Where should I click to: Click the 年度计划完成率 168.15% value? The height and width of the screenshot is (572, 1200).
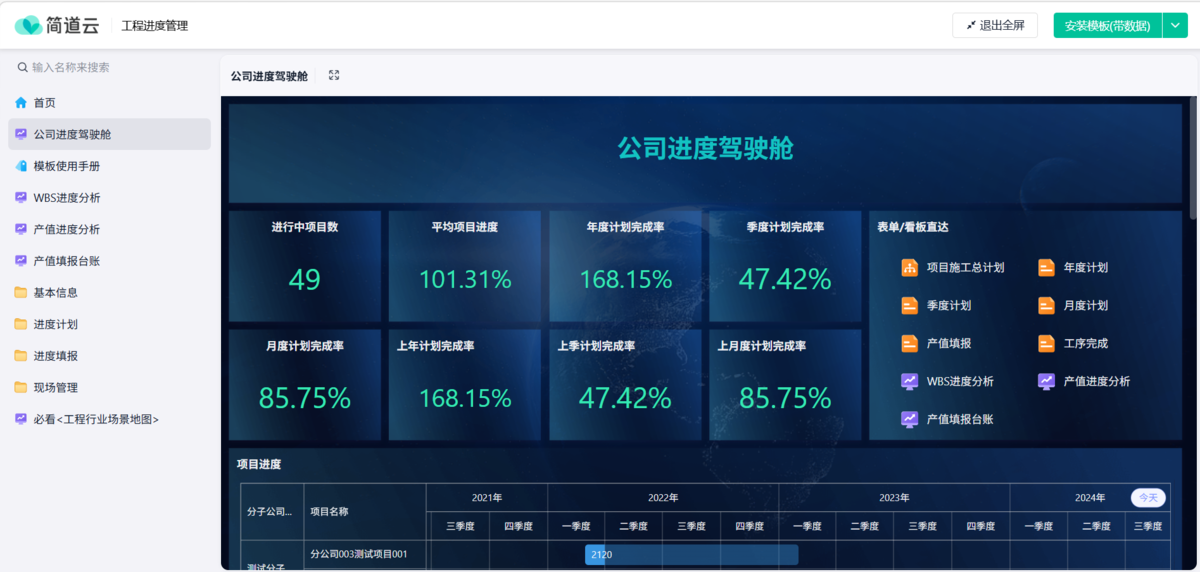[625, 279]
